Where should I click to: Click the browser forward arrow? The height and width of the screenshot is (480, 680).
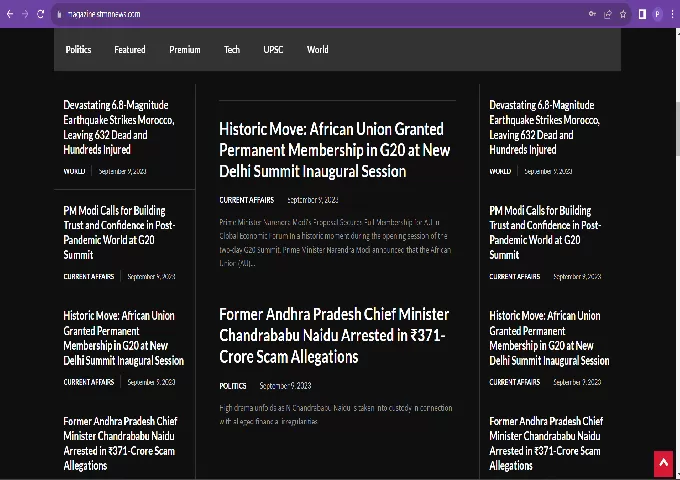coord(25,14)
